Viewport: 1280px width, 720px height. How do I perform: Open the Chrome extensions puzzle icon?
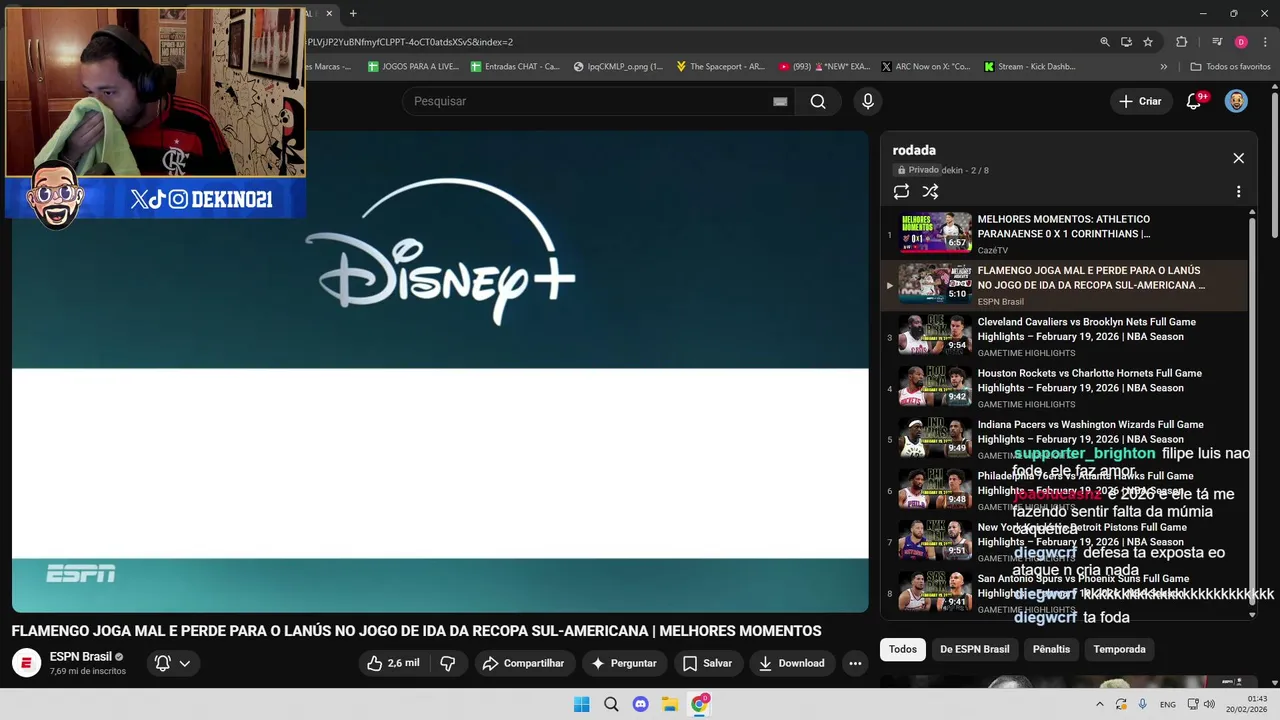pos(1182,42)
